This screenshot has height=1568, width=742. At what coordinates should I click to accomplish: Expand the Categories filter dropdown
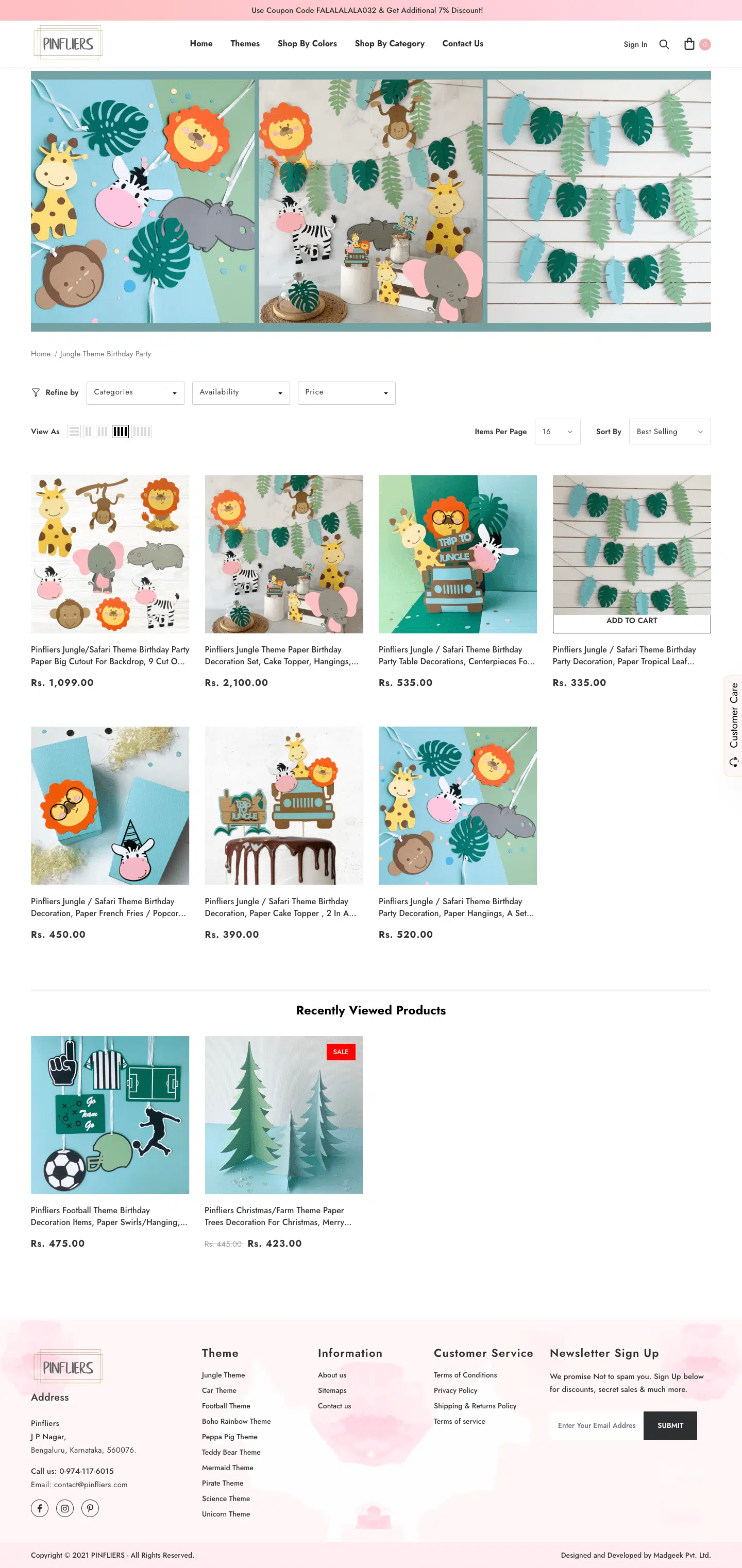click(x=135, y=392)
